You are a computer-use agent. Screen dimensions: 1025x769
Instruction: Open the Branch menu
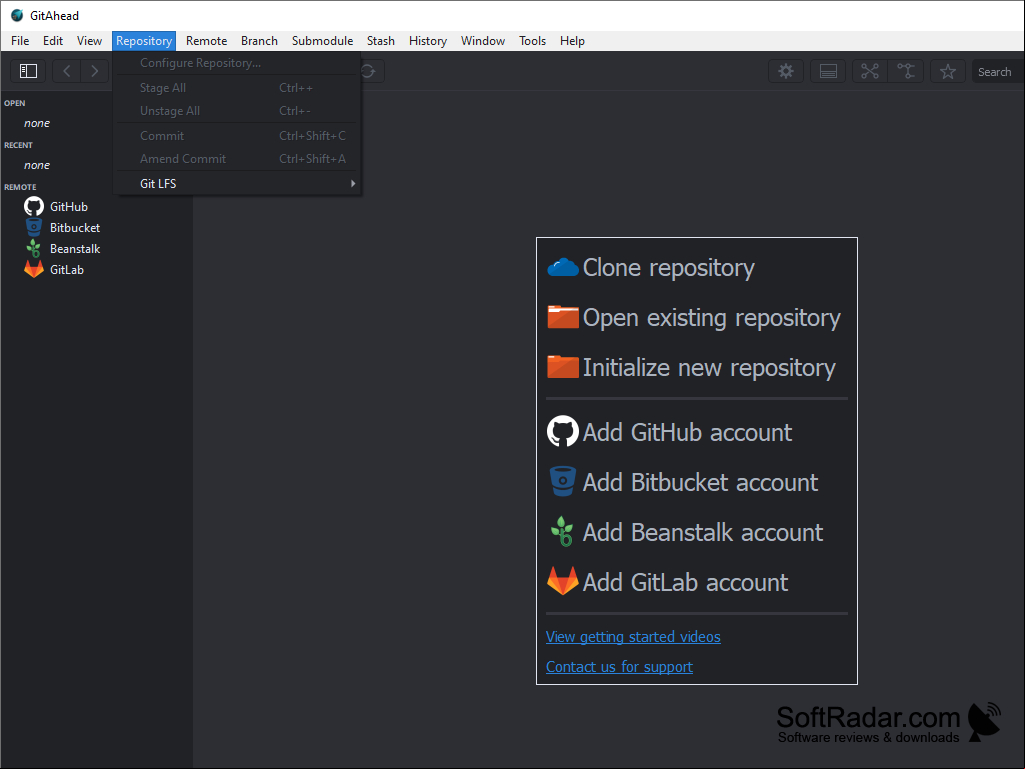pos(260,41)
